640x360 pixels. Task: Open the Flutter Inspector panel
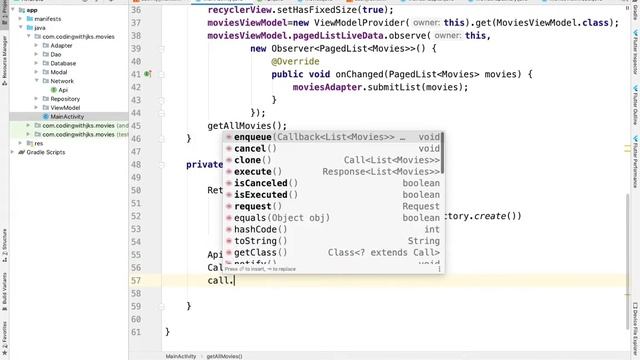click(x=635, y=52)
